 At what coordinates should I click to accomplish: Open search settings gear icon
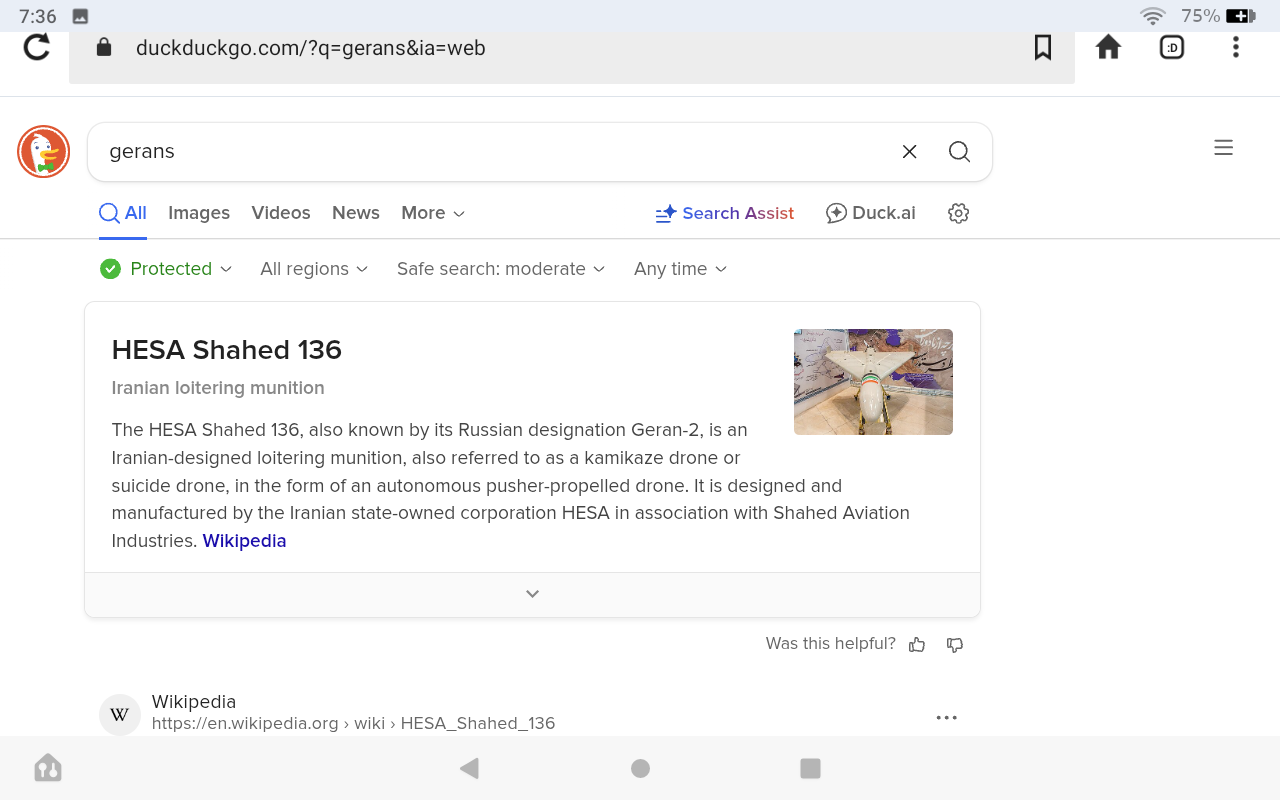(x=958, y=213)
